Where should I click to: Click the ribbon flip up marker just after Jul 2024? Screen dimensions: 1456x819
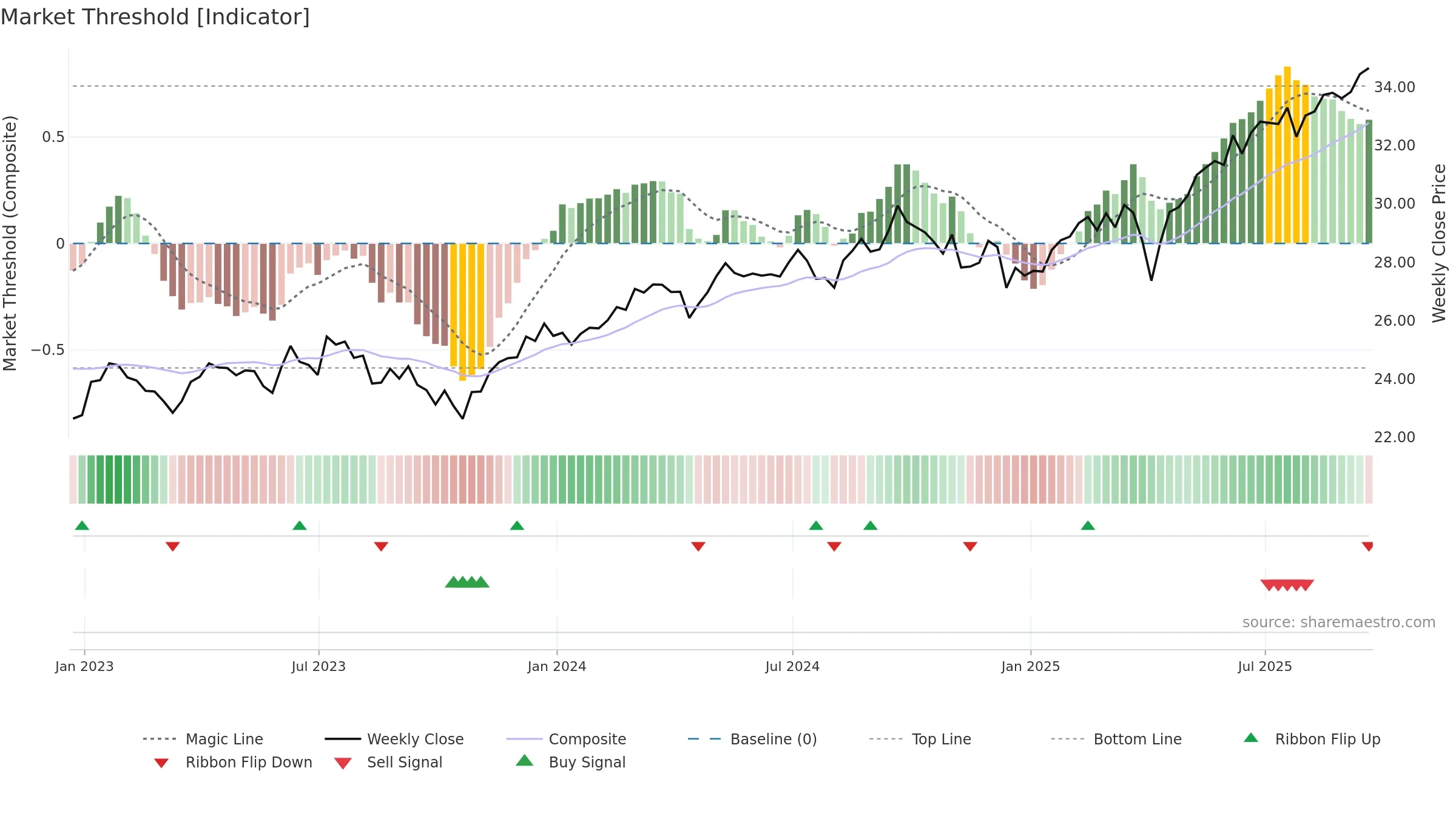(x=816, y=525)
